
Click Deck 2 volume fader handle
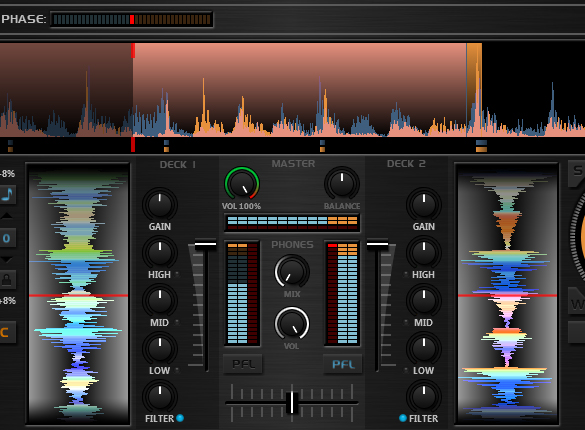tap(377, 245)
